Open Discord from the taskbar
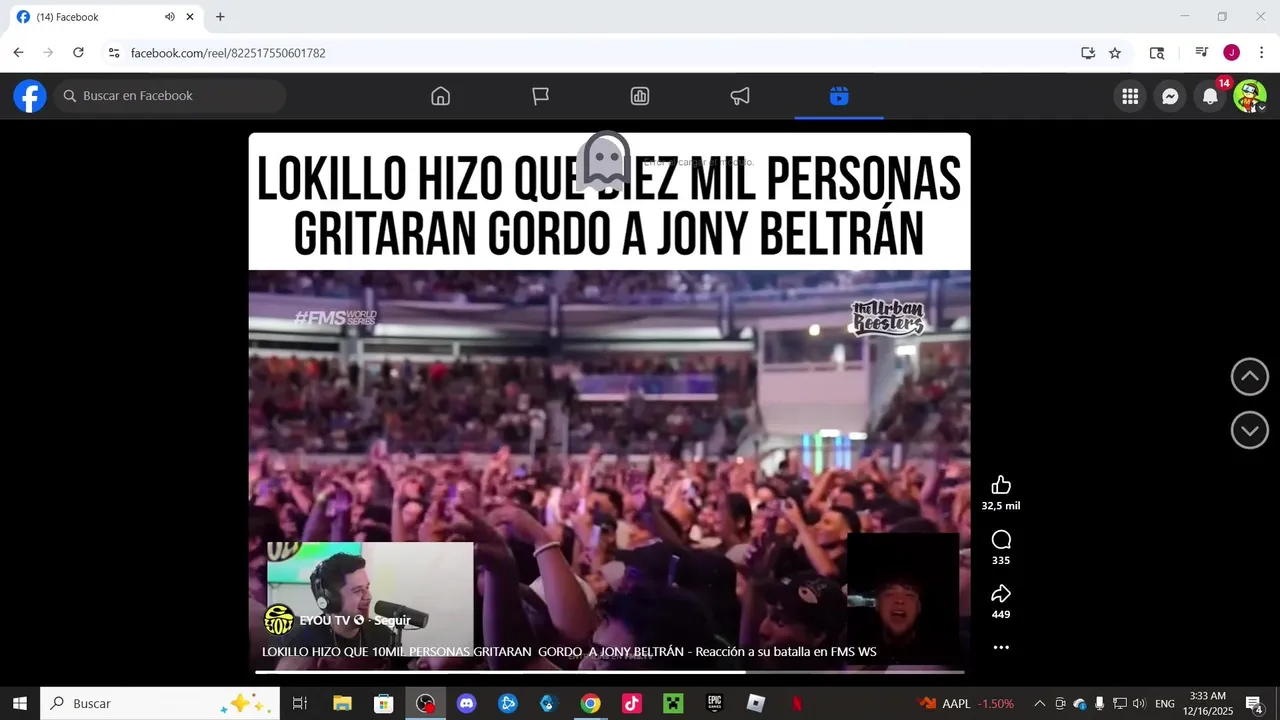Viewport: 1280px width, 720px height. pyautogui.click(x=466, y=704)
